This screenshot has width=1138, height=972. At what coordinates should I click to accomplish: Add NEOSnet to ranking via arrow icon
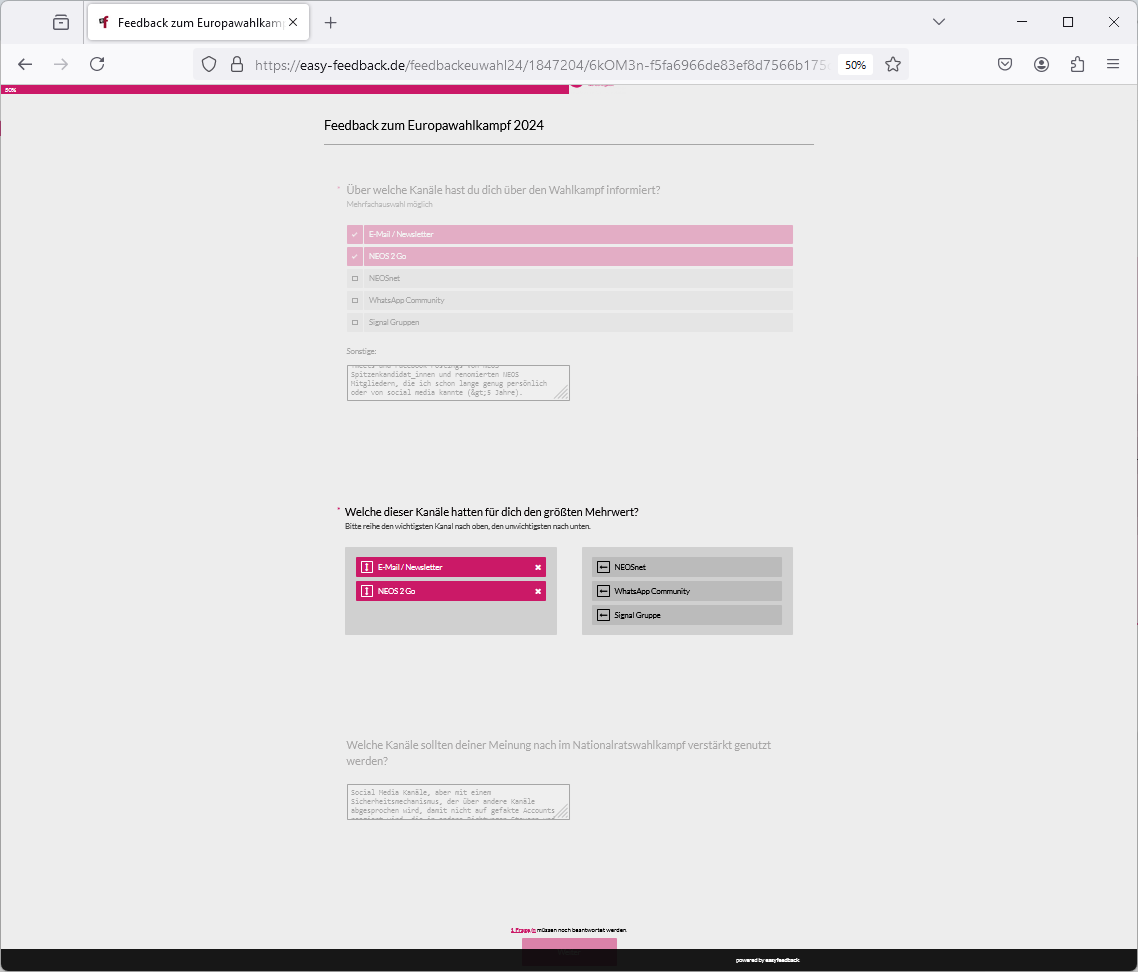point(603,567)
